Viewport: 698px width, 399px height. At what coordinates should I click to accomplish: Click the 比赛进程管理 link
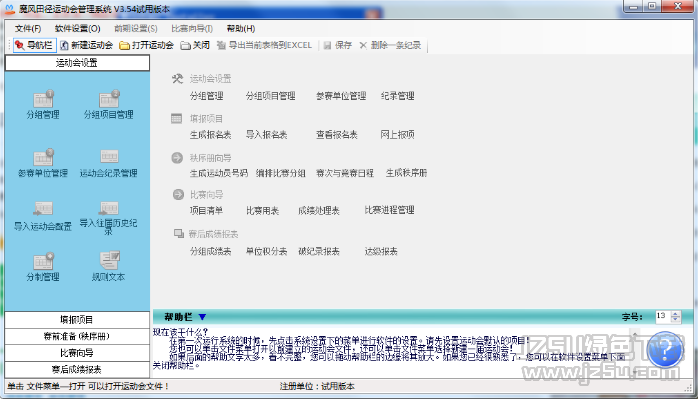(390, 210)
